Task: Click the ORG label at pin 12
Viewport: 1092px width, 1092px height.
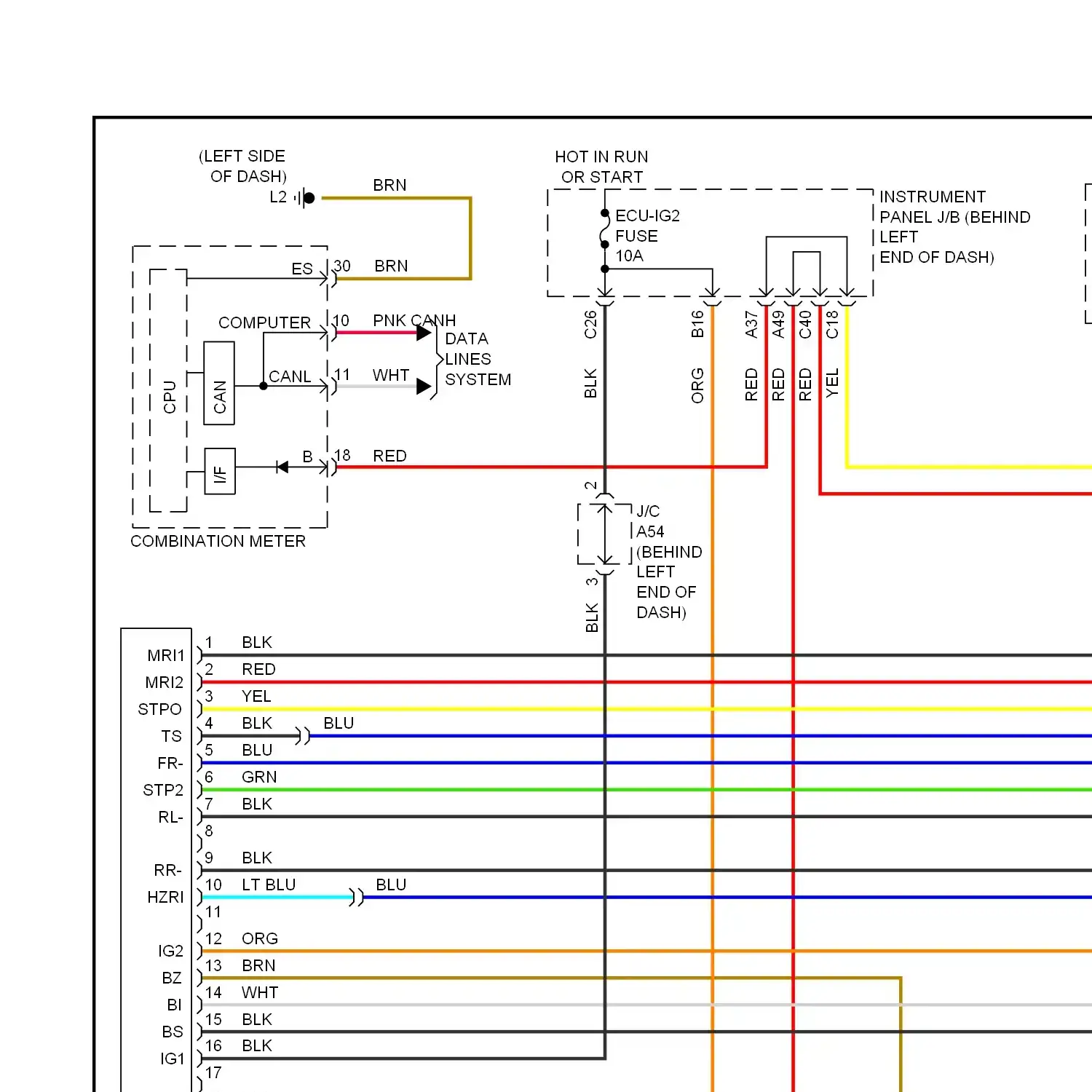Action: coord(260,938)
